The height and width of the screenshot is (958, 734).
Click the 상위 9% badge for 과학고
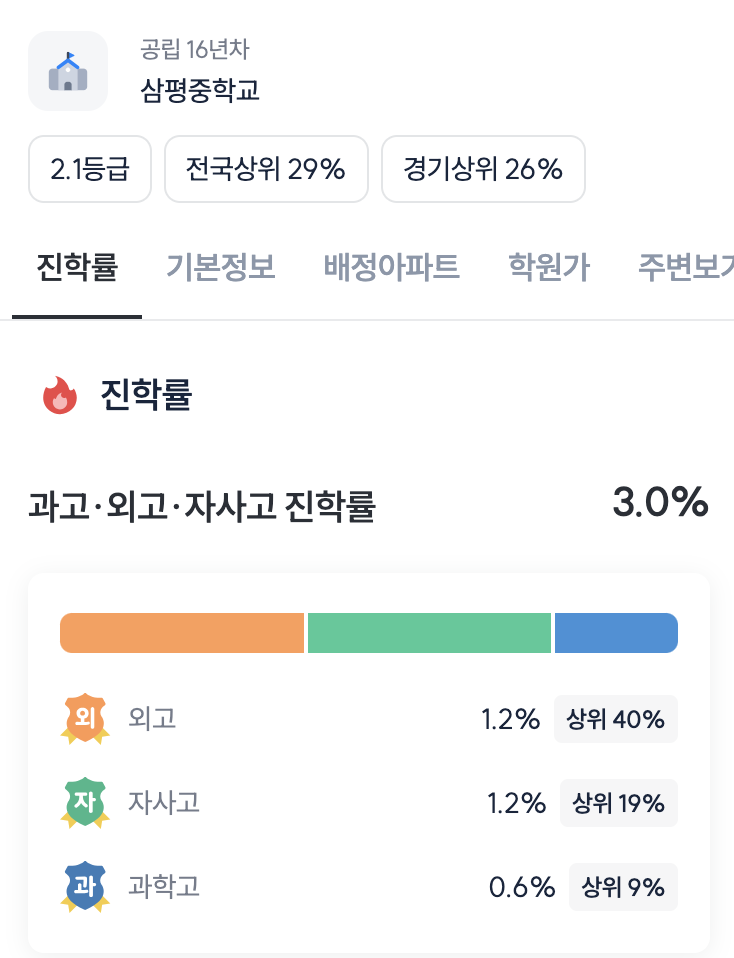pyautogui.click(x=623, y=887)
